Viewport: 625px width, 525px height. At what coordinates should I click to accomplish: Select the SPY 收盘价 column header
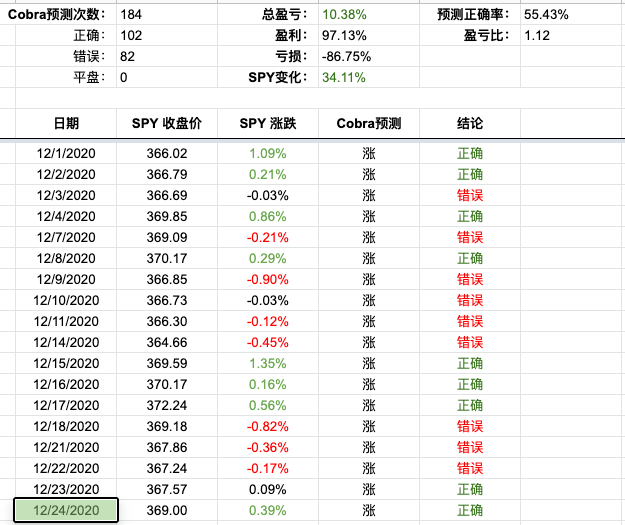pos(167,123)
